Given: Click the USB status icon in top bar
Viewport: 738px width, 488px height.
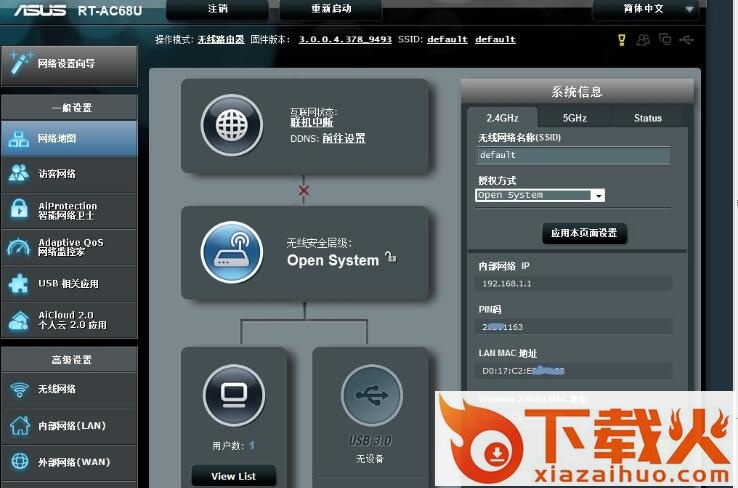Looking at the screenshot, I should (x=686, y=40).
